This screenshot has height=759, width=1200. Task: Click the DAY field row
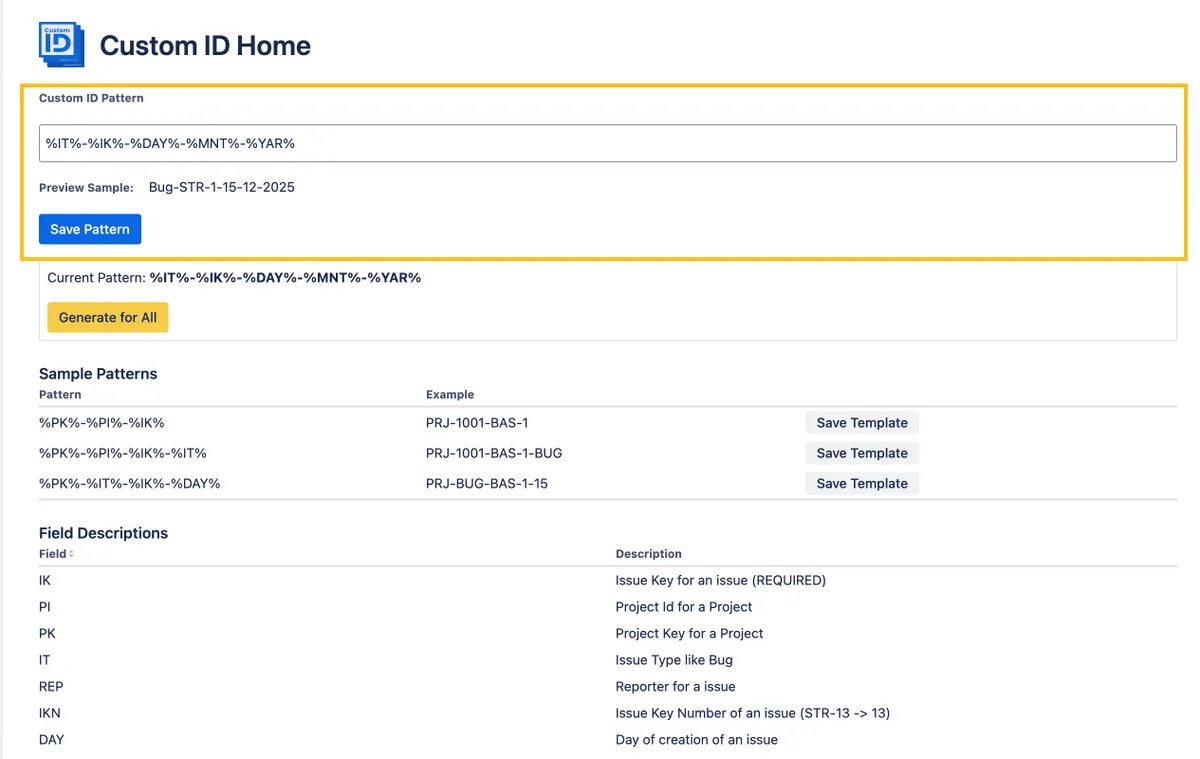[x=608, y=740]
